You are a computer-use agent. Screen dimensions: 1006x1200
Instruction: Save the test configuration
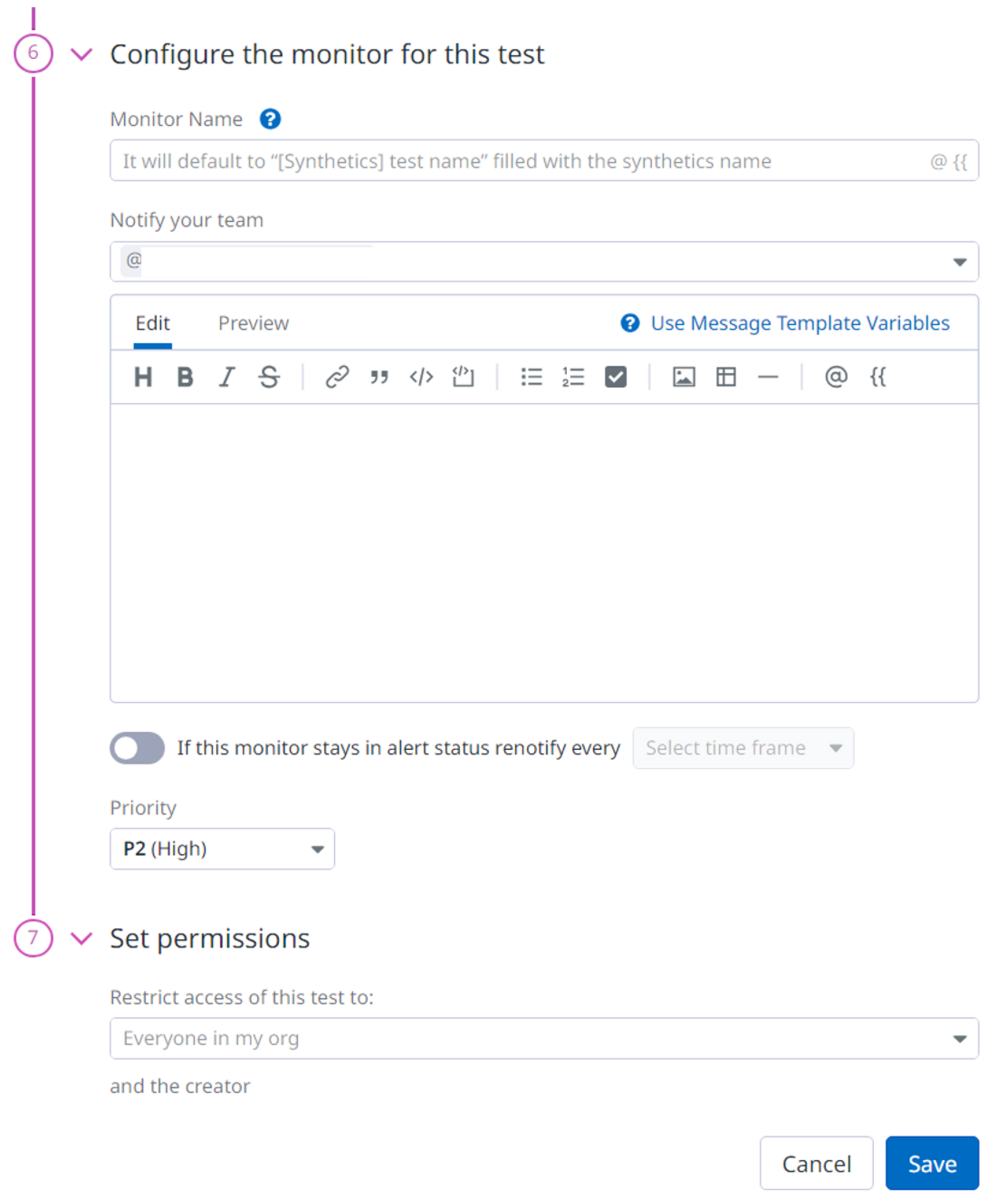tap(932, 1164)
